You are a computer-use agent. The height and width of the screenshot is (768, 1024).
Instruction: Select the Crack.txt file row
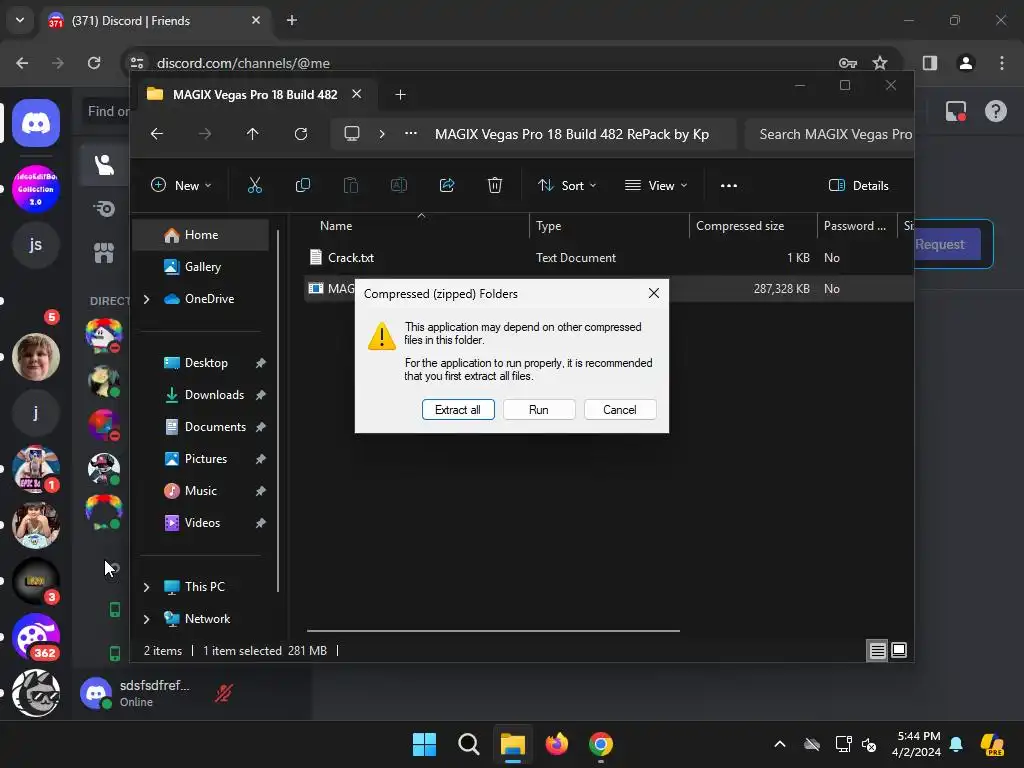607,257
